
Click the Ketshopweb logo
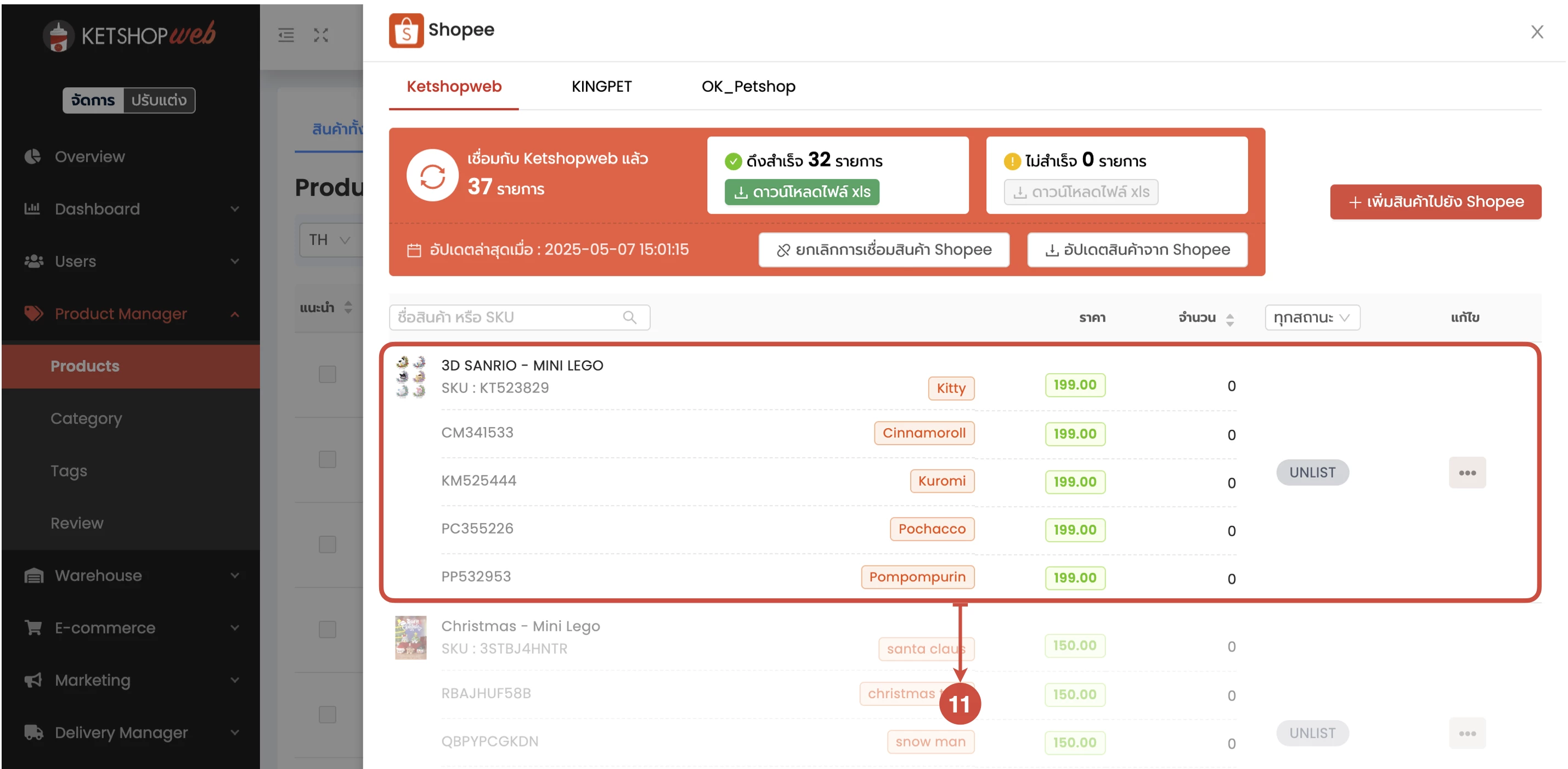129,35
